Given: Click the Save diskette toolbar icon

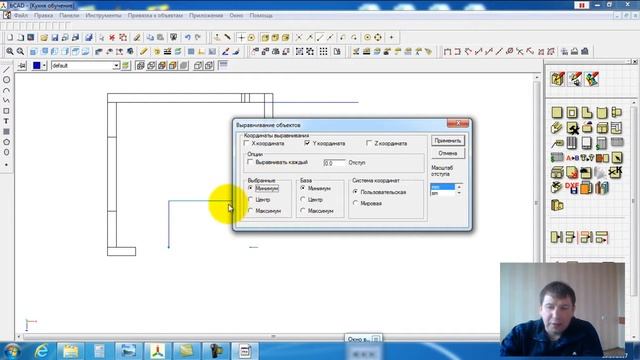Looking at the screenshot, I should 54,38.
